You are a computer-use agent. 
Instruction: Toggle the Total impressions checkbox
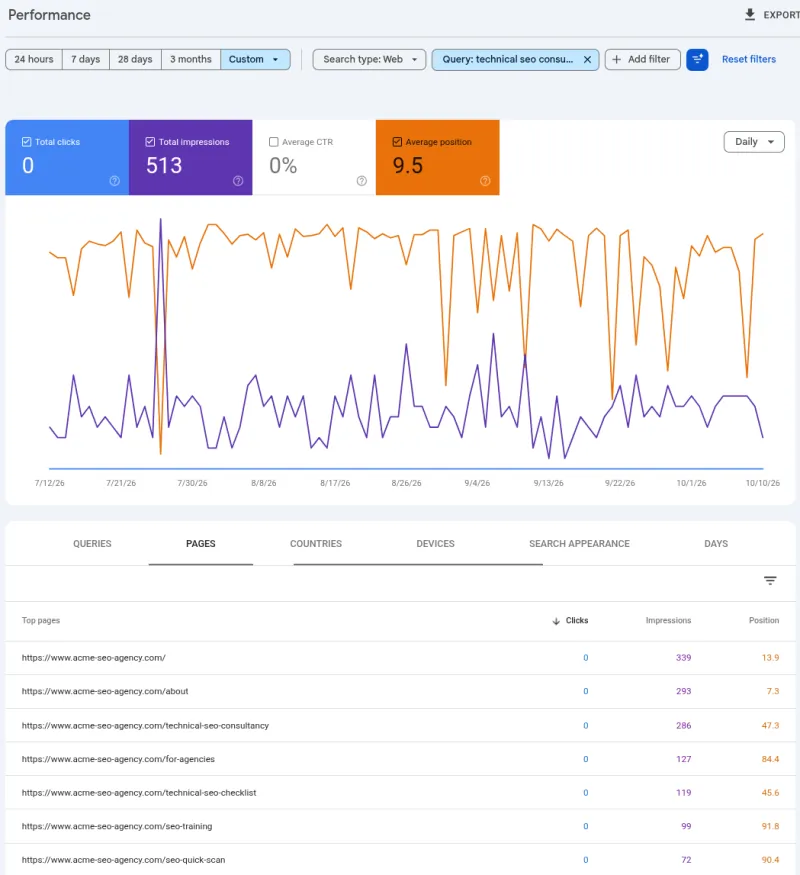click(150, 142)
